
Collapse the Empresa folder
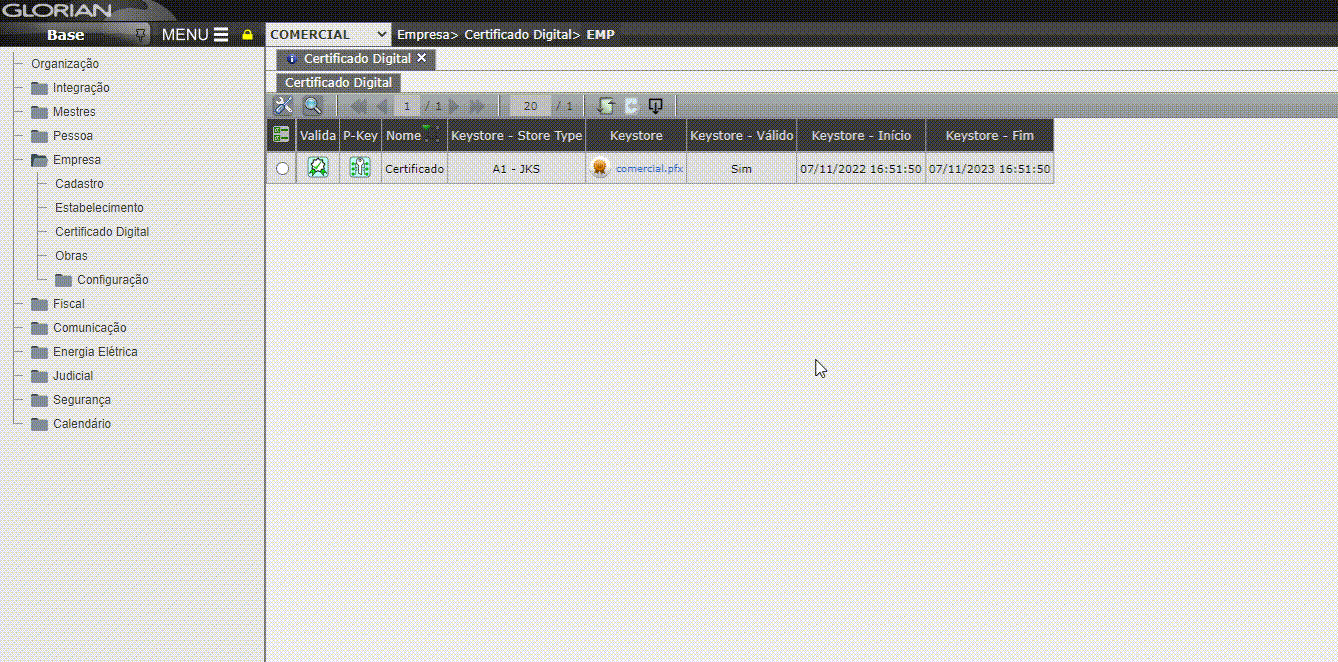pyautogui.click(x=40, y=160)
